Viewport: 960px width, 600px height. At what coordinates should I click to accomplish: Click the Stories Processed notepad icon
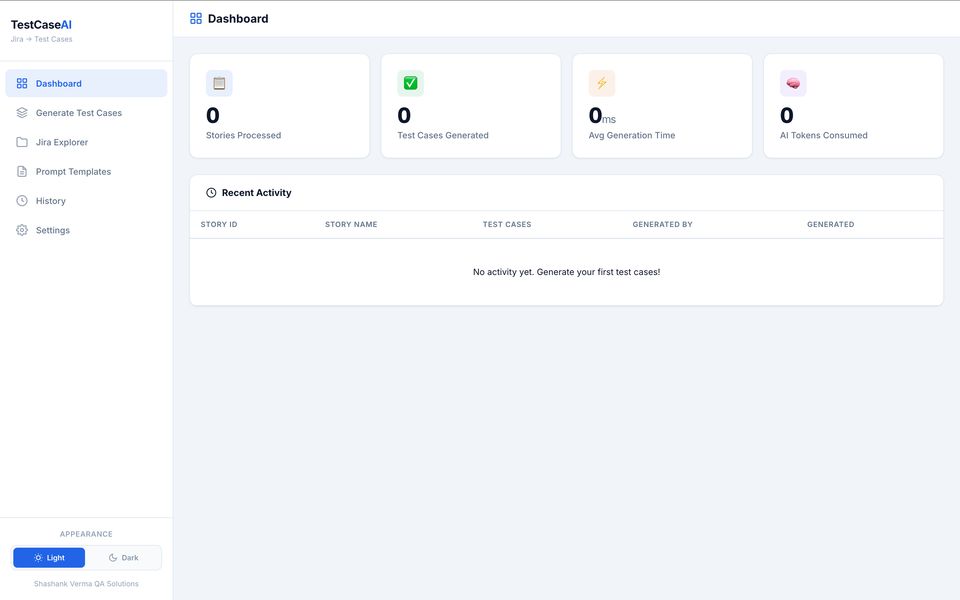[219, 83]
